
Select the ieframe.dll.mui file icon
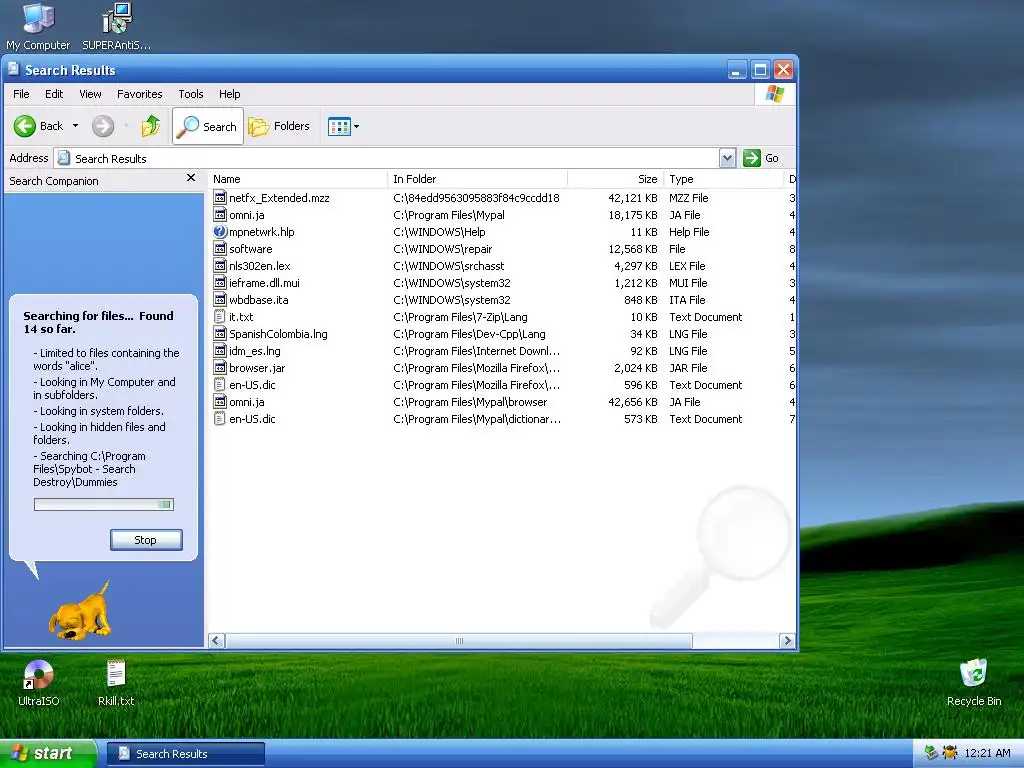(220, 283)
